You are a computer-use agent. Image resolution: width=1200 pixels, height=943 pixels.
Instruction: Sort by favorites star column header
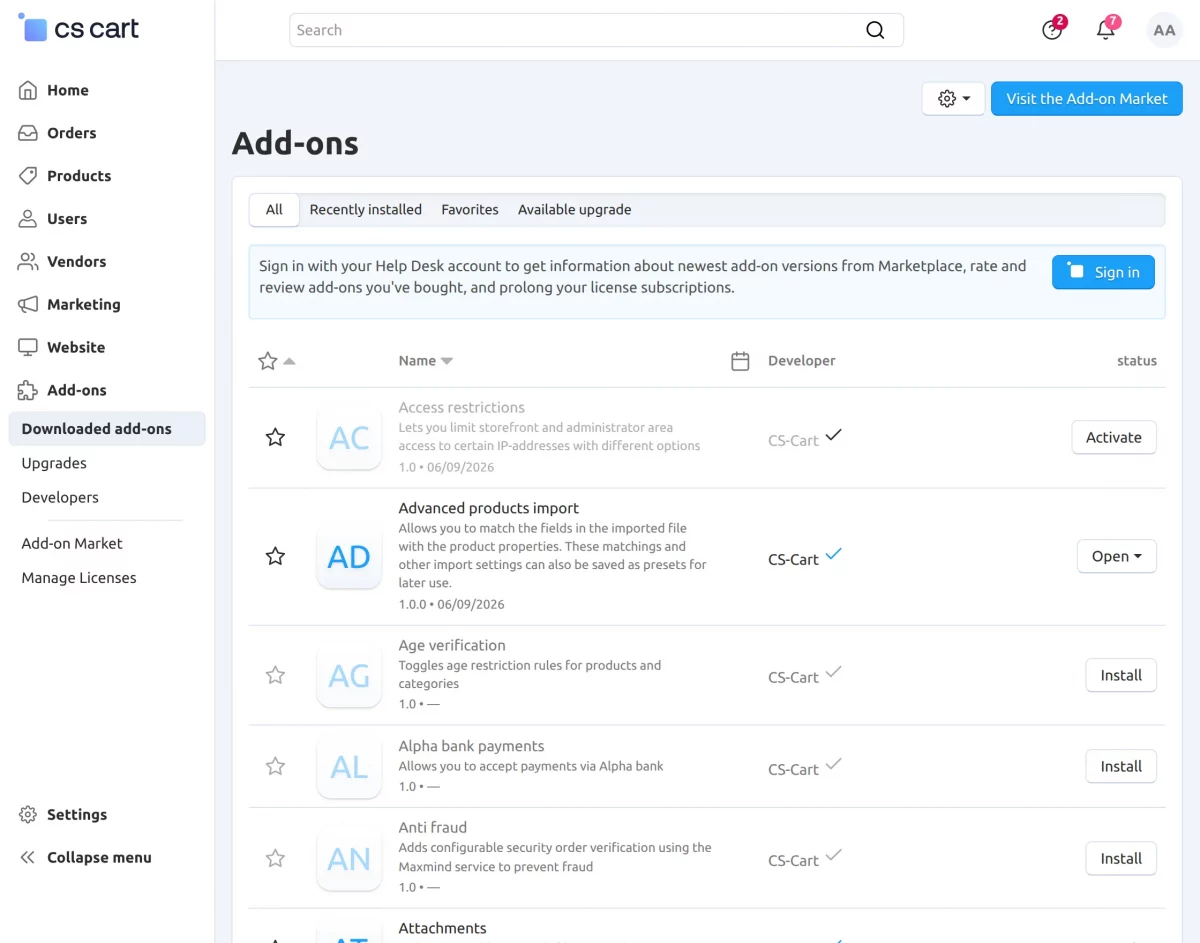(x=276, y=361)
